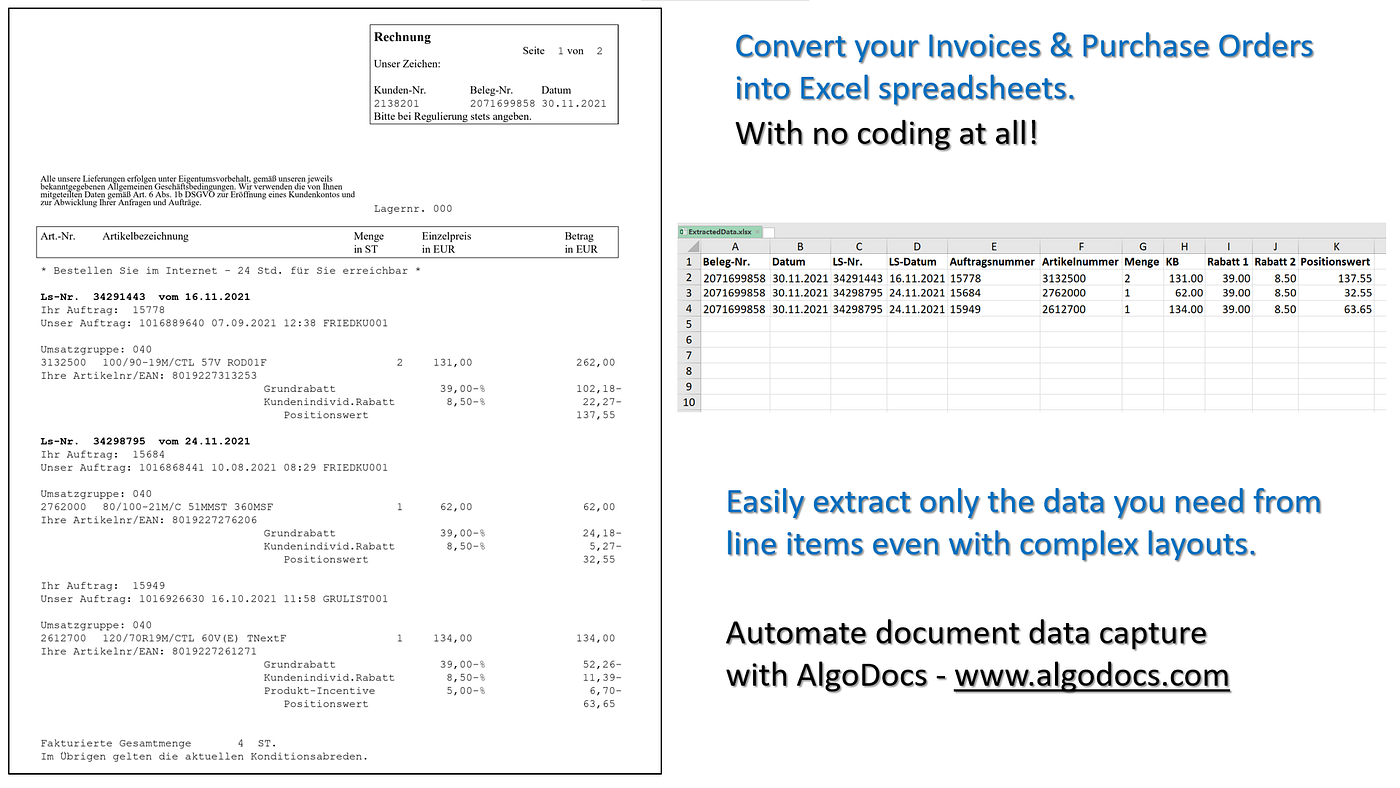Select row 4 header in spreadsheet
The height and width of the screenshot is (788, 1400).
689,309
